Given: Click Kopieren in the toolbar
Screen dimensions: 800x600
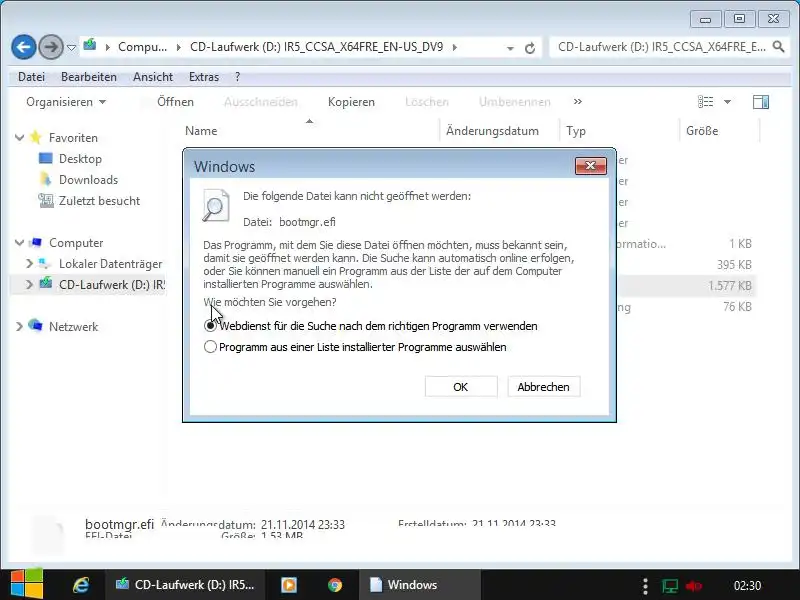Looking at the screenshot, I should [x=351, y=102].
